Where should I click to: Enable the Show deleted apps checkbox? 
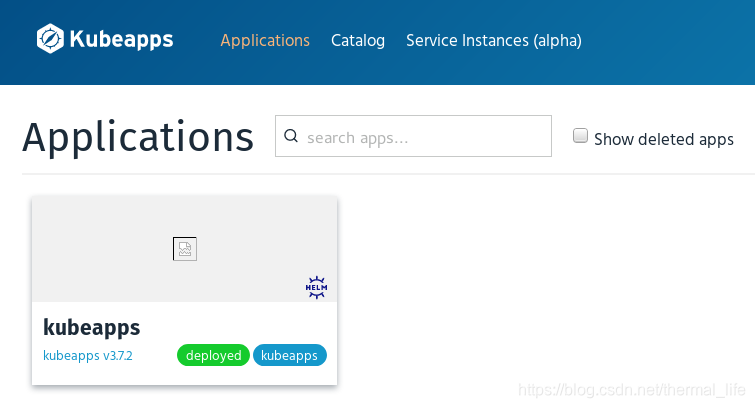tap(580, 135)
